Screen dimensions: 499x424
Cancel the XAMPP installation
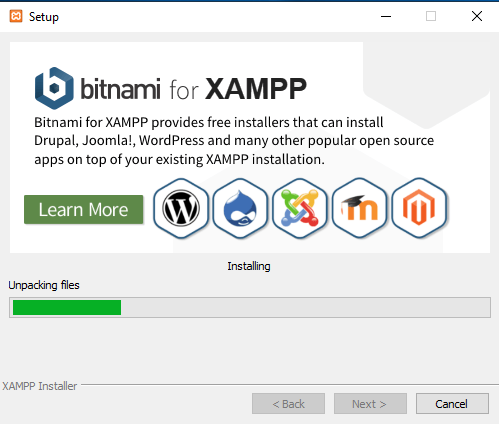click(x=452, y=404)
